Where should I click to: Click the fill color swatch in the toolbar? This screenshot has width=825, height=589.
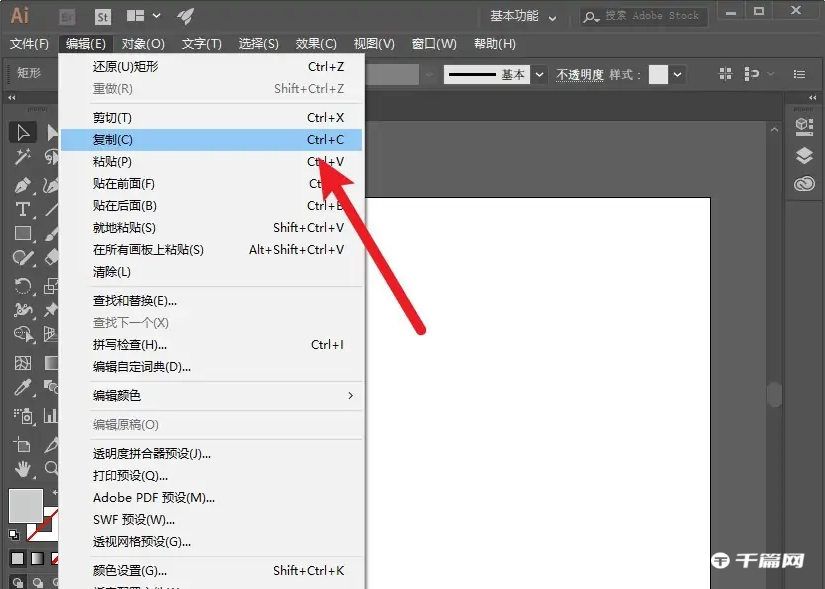[x=26, y=505]
